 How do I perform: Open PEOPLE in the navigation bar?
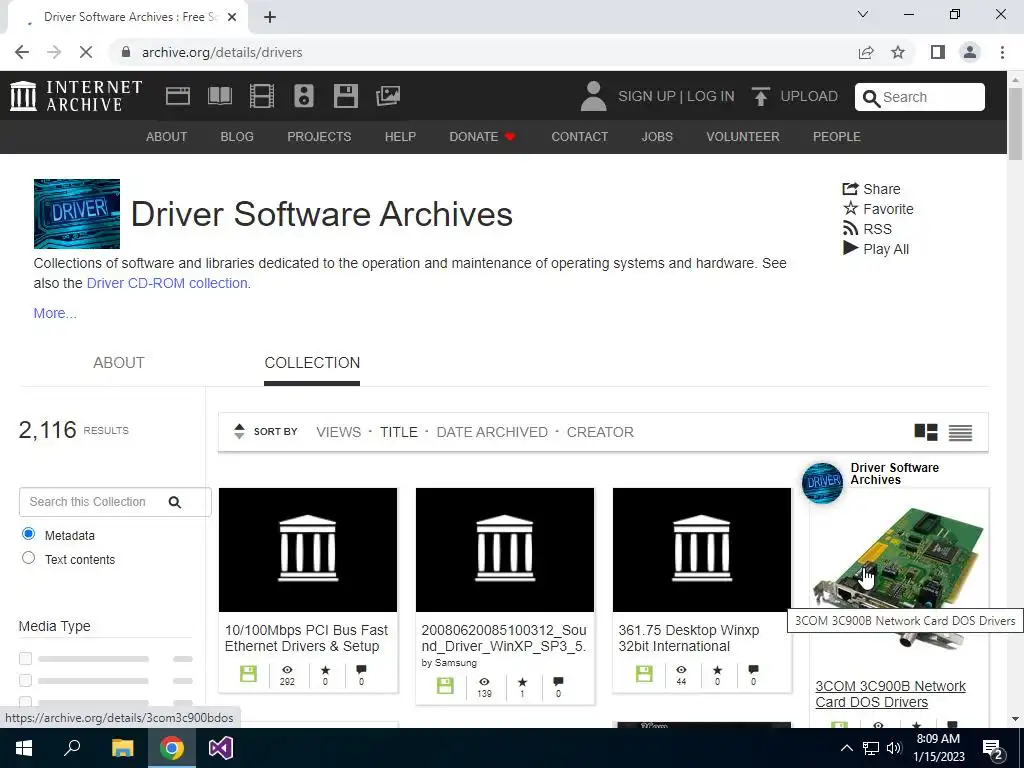(837, 136)
